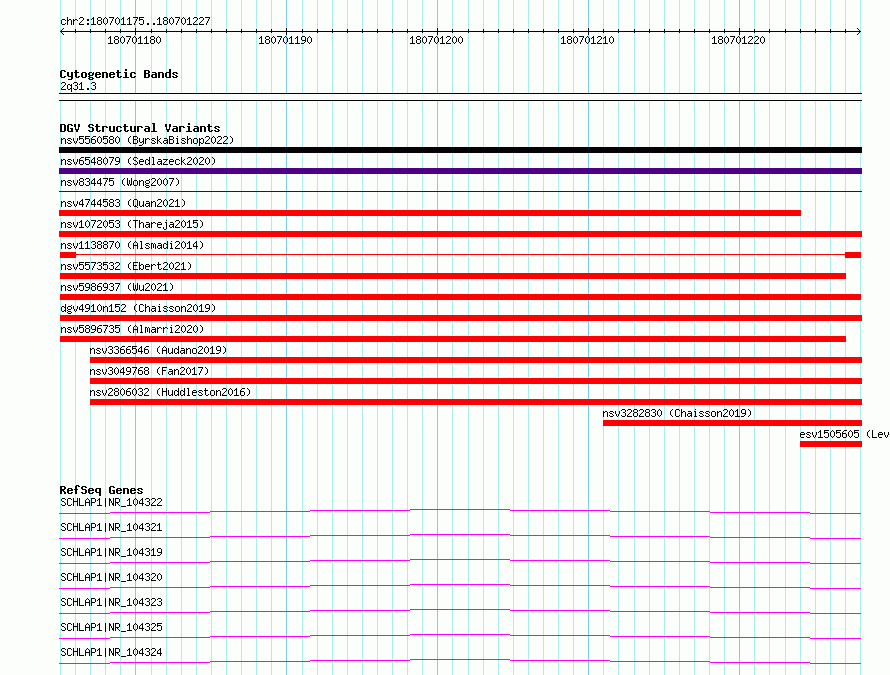Viewport: 890px width, 675px height.
Task: Open SCHLAP1|NR_104321 transcript label
Action: click(111, 527)
